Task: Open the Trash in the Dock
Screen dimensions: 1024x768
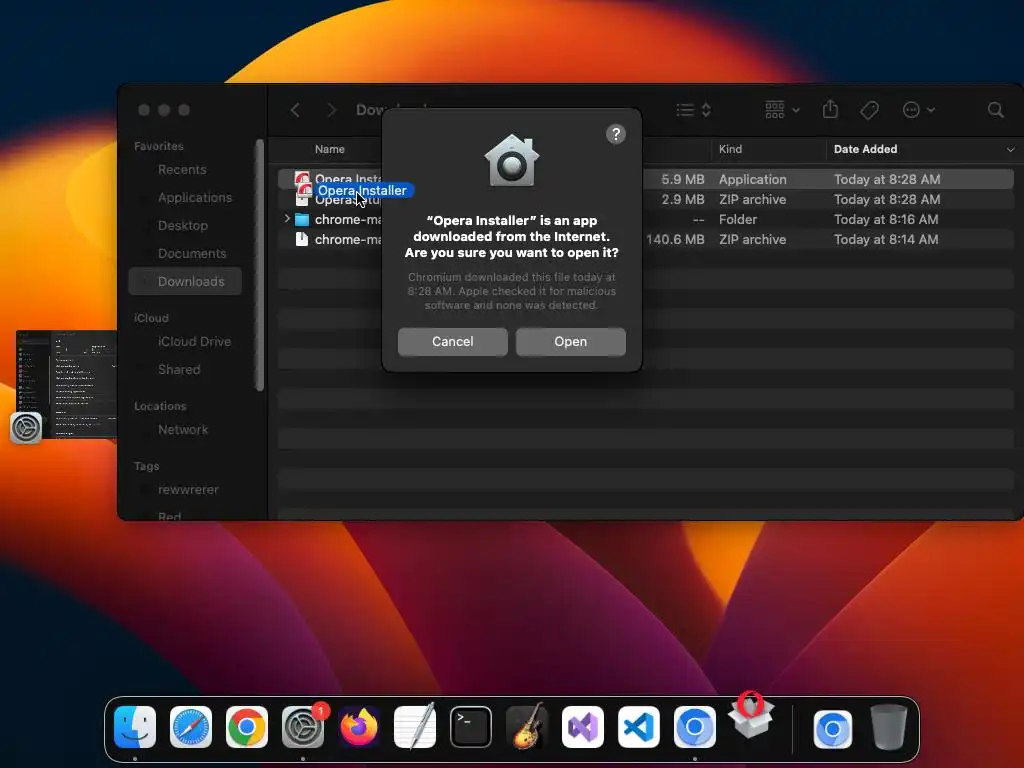Action: [x=889, y=726]
